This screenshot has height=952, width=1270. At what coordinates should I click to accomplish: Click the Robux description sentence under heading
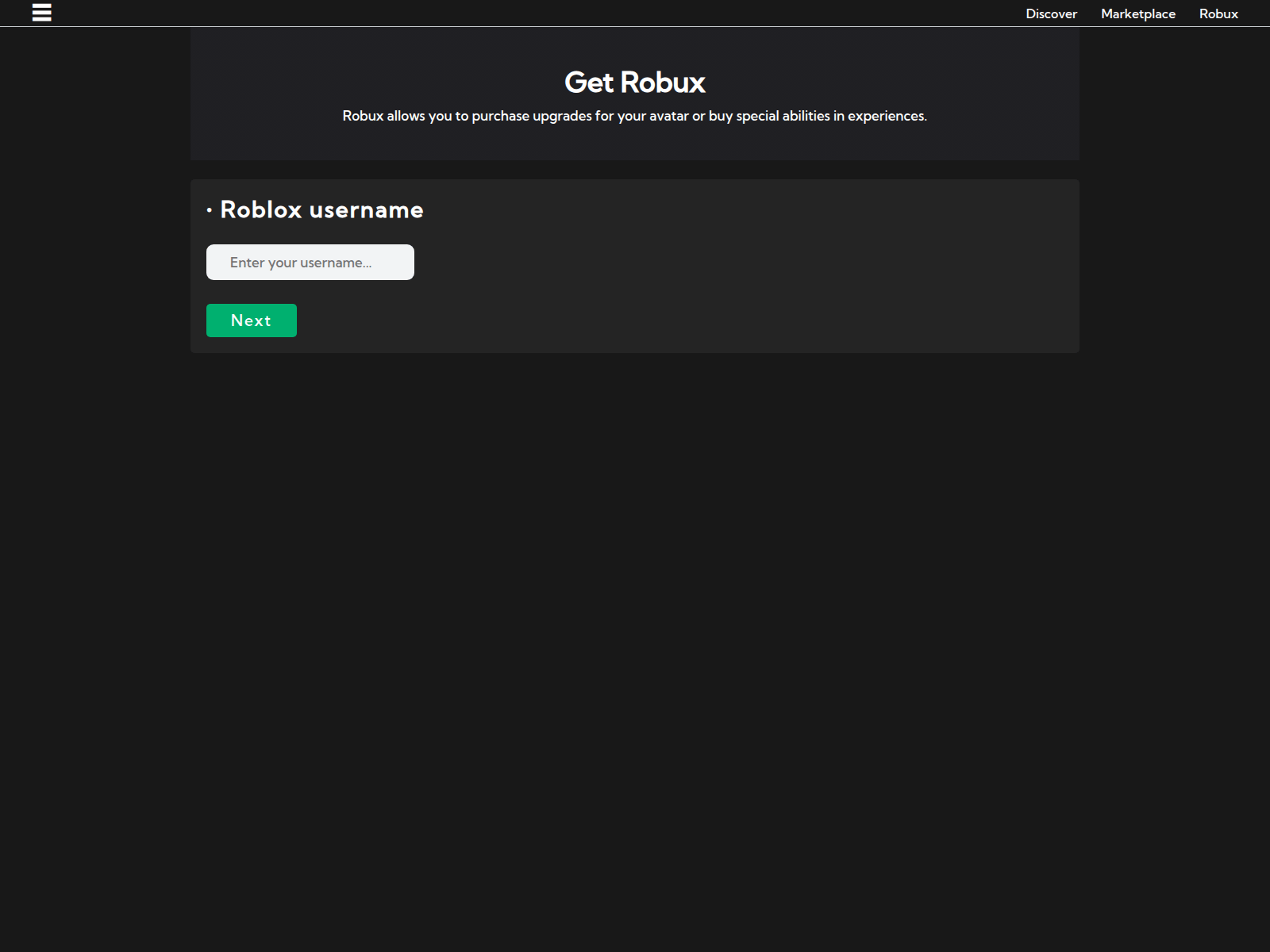click(x=634, y=116)
